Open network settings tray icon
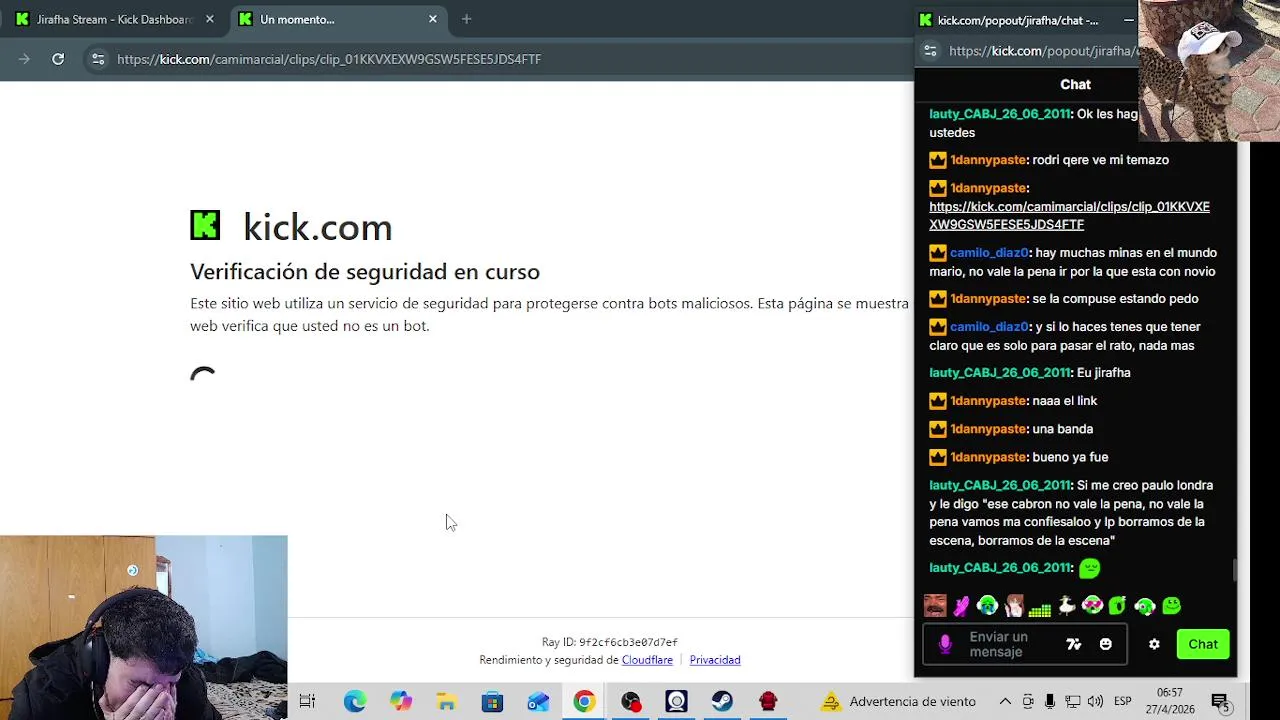 point(1072,701)
